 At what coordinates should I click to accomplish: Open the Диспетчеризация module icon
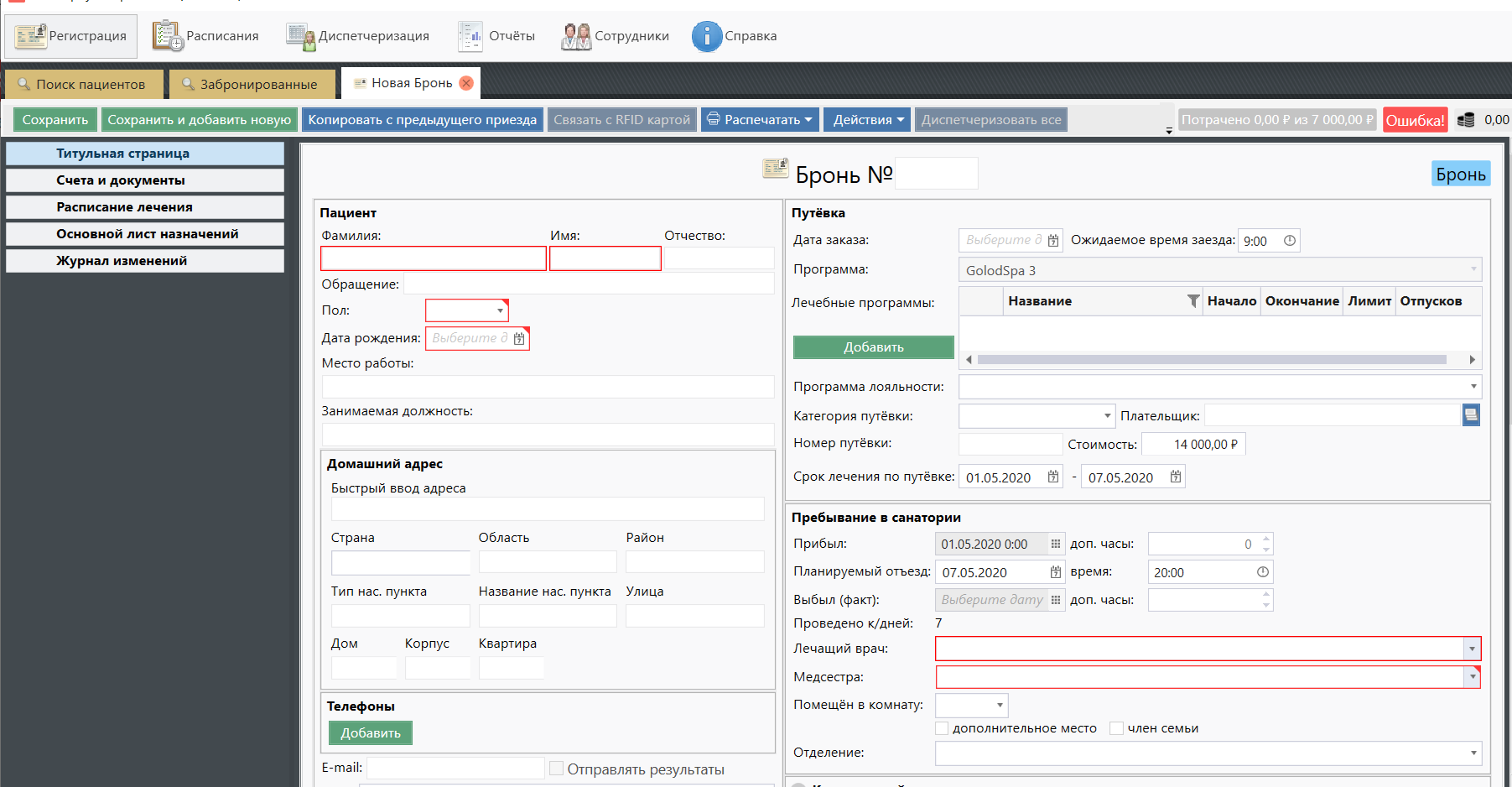point(300,36)
